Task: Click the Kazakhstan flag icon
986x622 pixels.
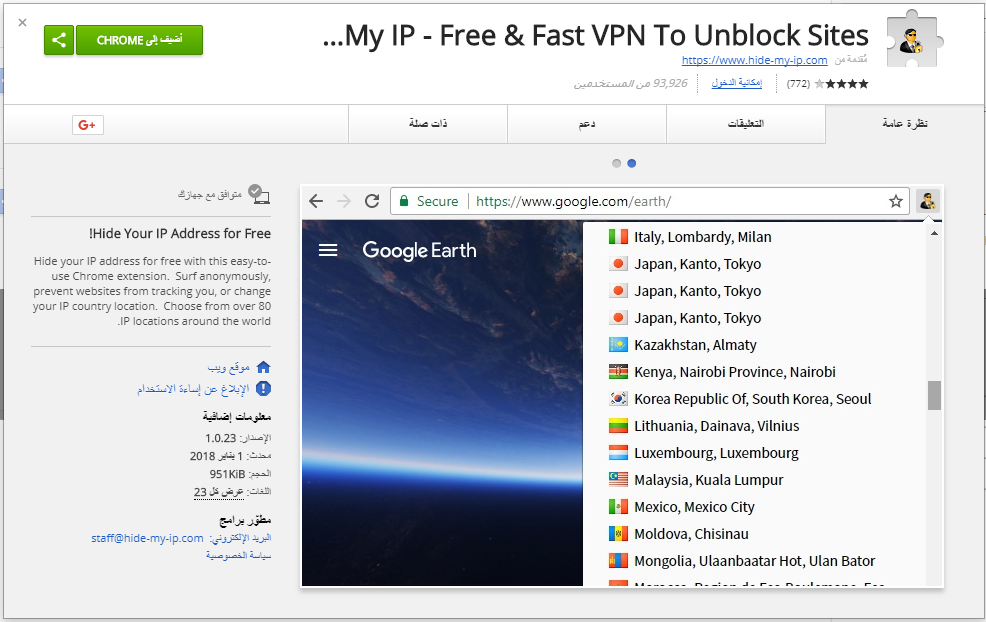Action: pyautogui.click(x=618, y=345)
